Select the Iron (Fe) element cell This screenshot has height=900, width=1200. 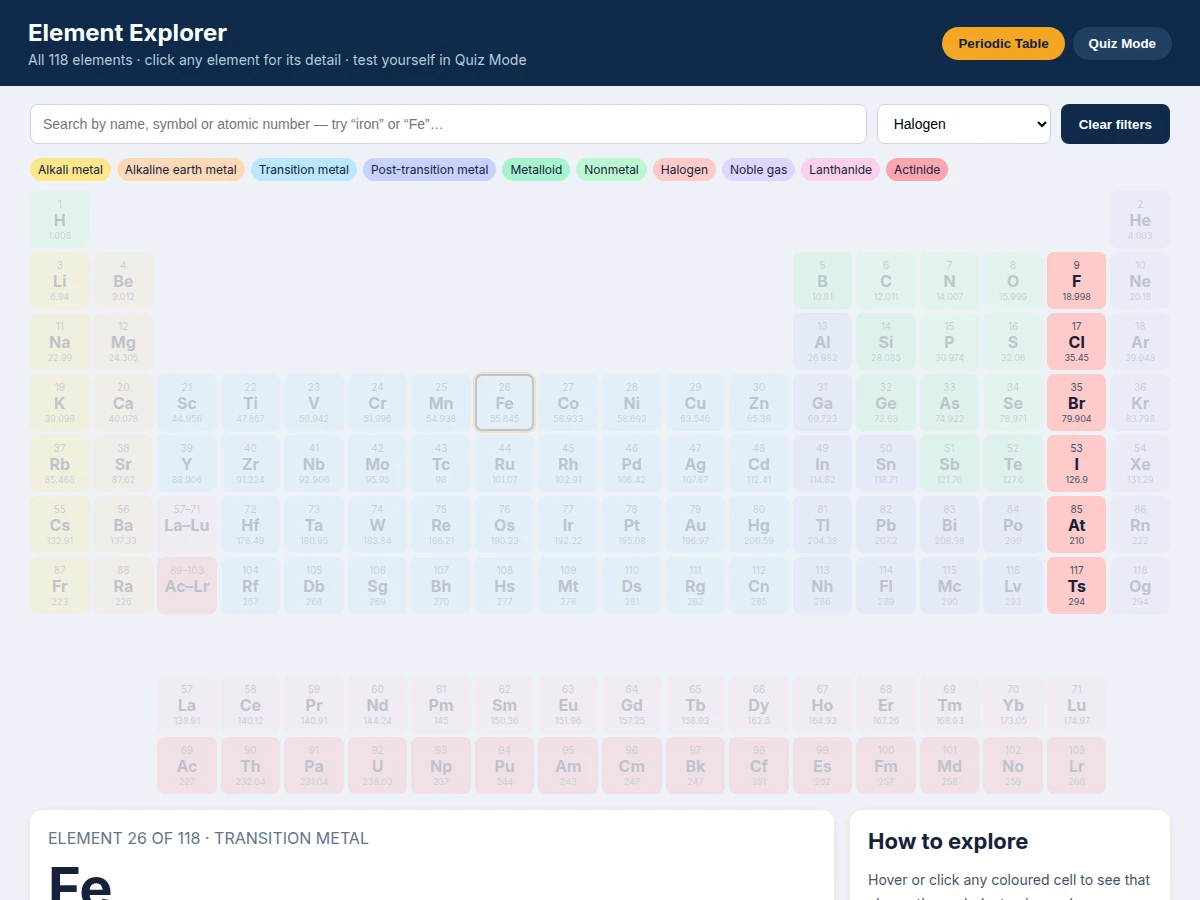[504, 403]
